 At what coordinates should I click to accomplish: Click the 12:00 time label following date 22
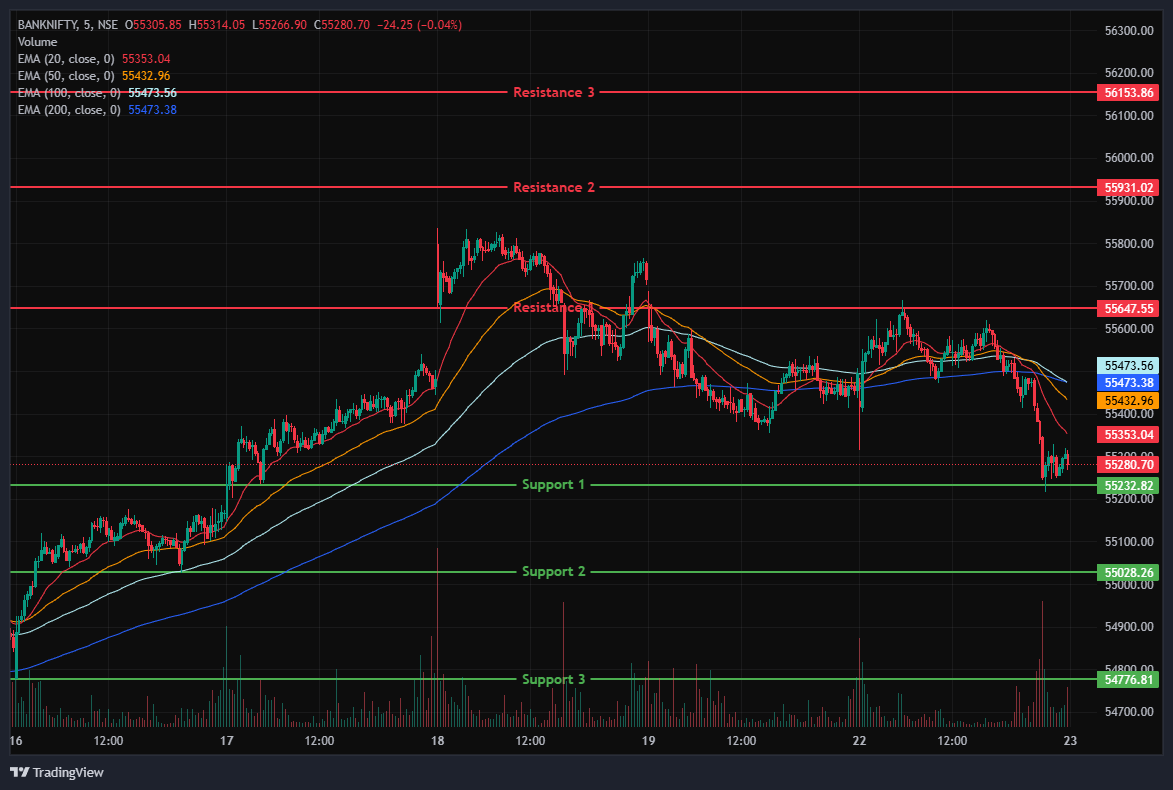pos(952,741)
